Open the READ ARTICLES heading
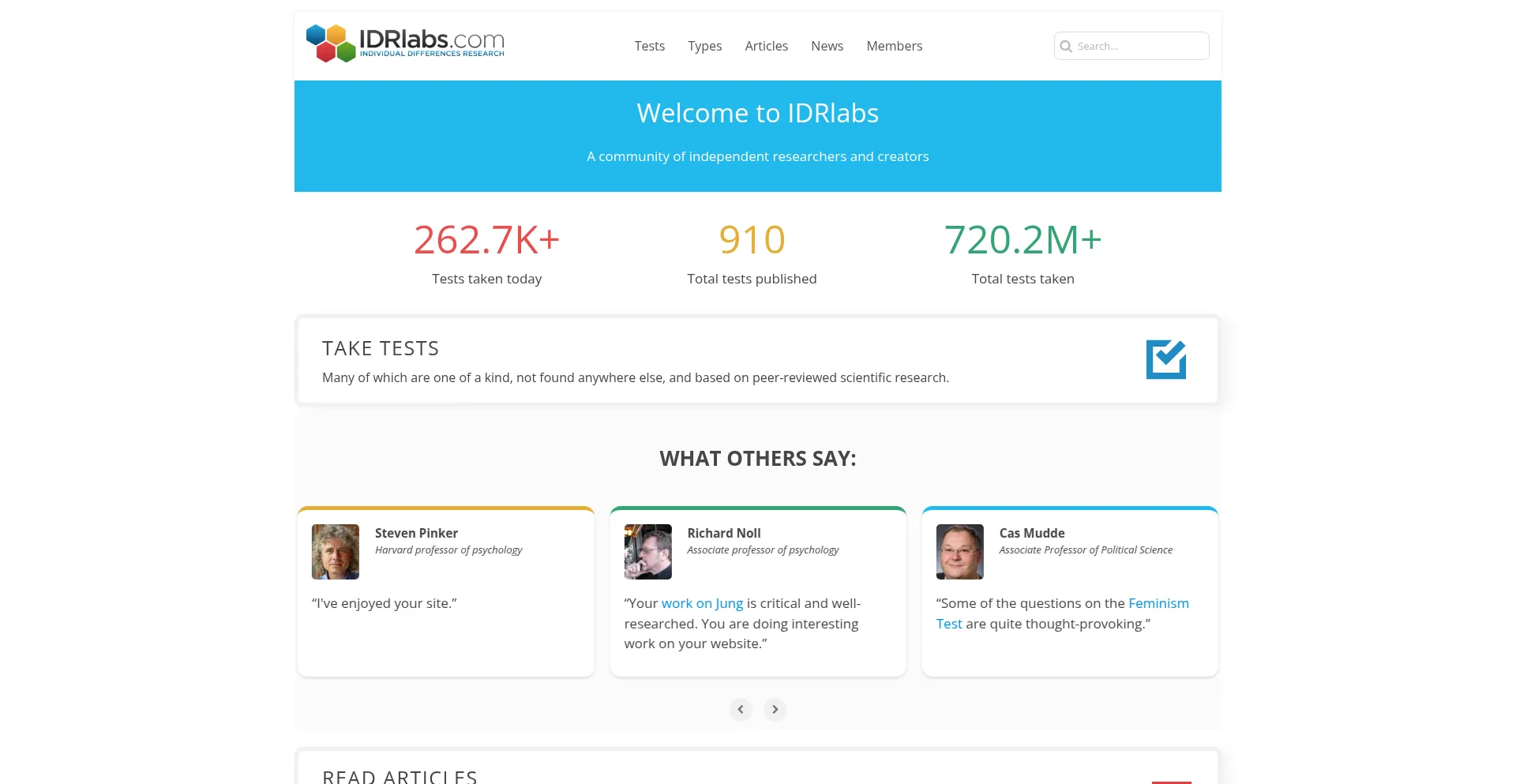1516x784 pixels. [x=400, y=777]
